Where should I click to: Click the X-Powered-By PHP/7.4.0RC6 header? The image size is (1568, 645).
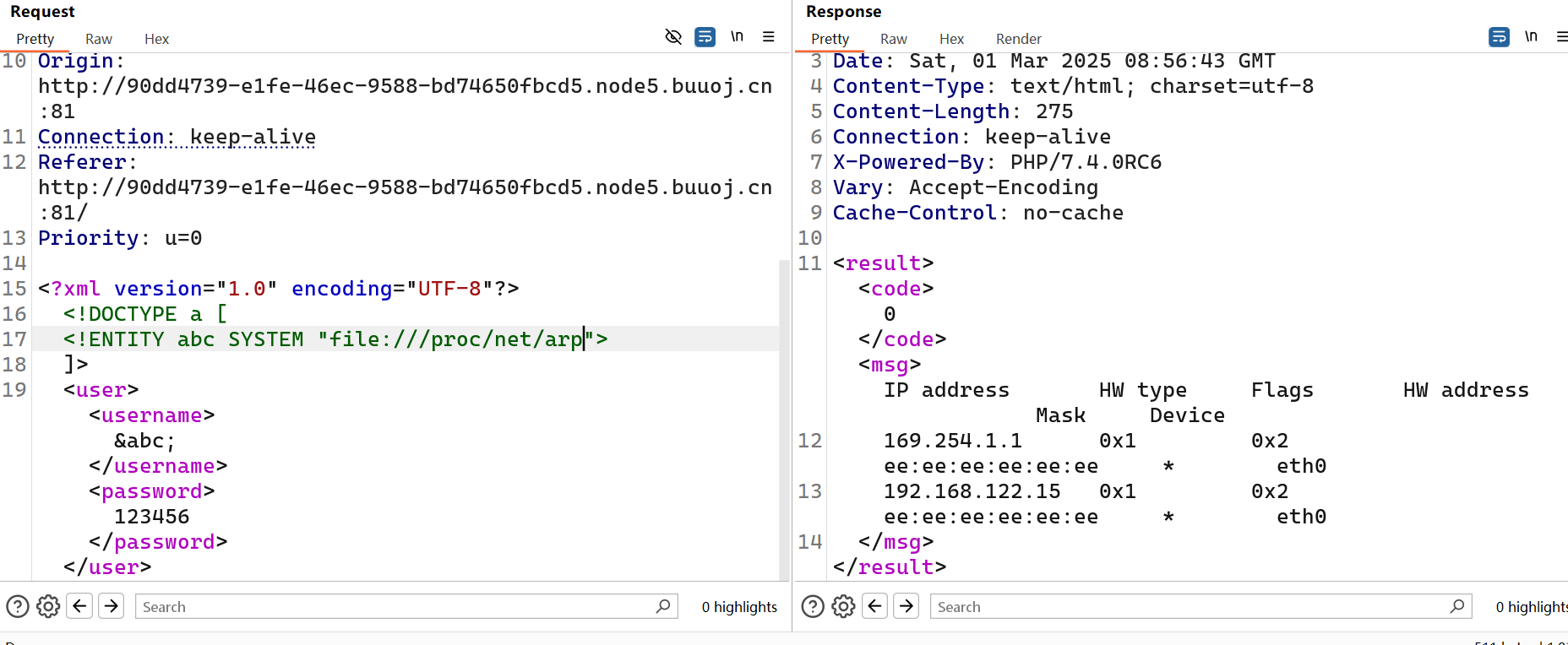(997, 162)
